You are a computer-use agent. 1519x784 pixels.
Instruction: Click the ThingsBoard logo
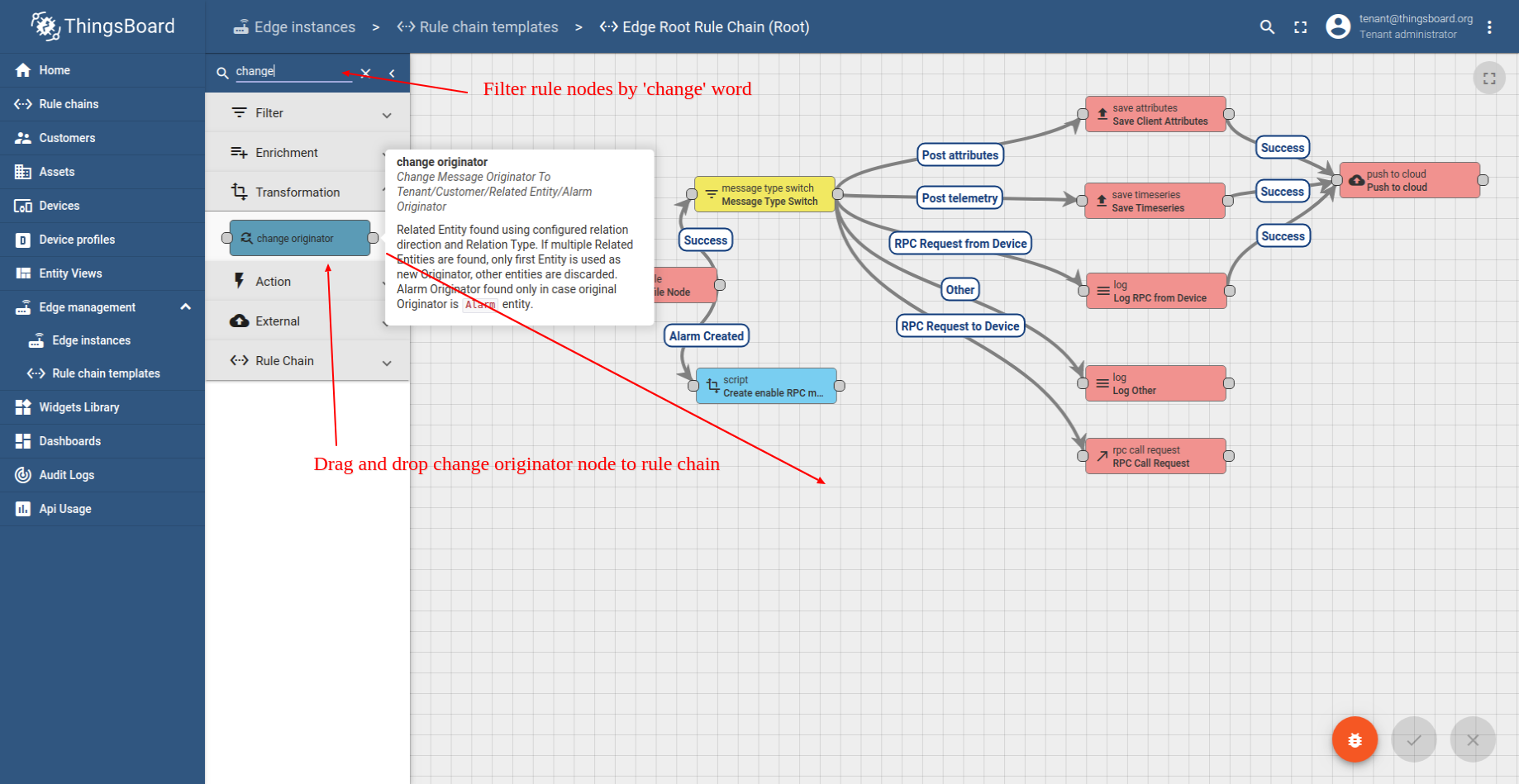102,26
